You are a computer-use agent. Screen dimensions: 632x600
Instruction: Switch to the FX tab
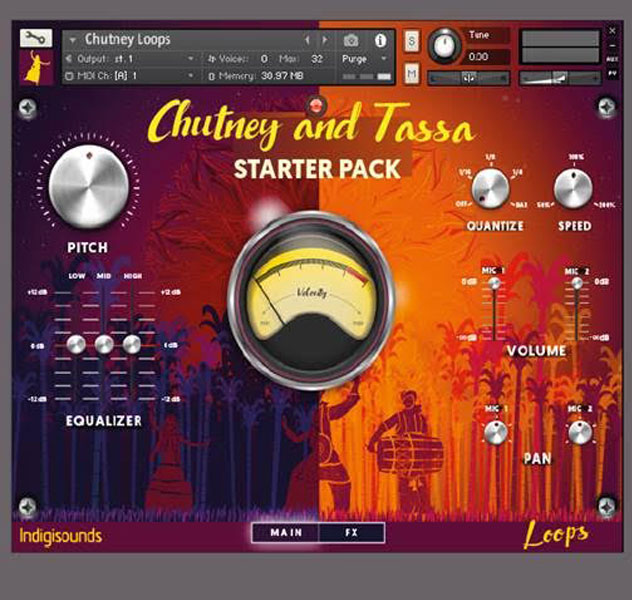[351, 533]
